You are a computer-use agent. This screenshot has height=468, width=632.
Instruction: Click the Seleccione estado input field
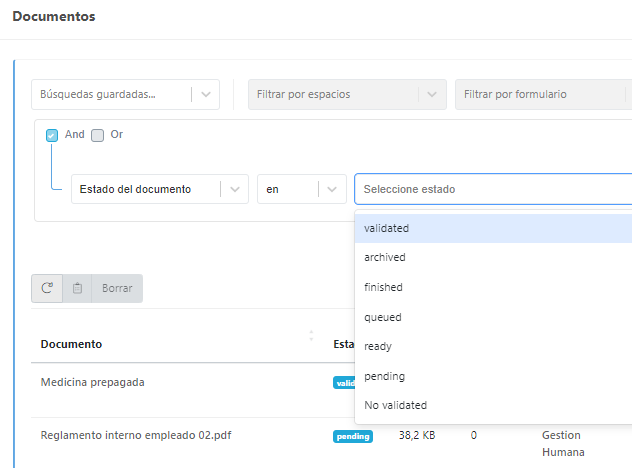(490, 189)
